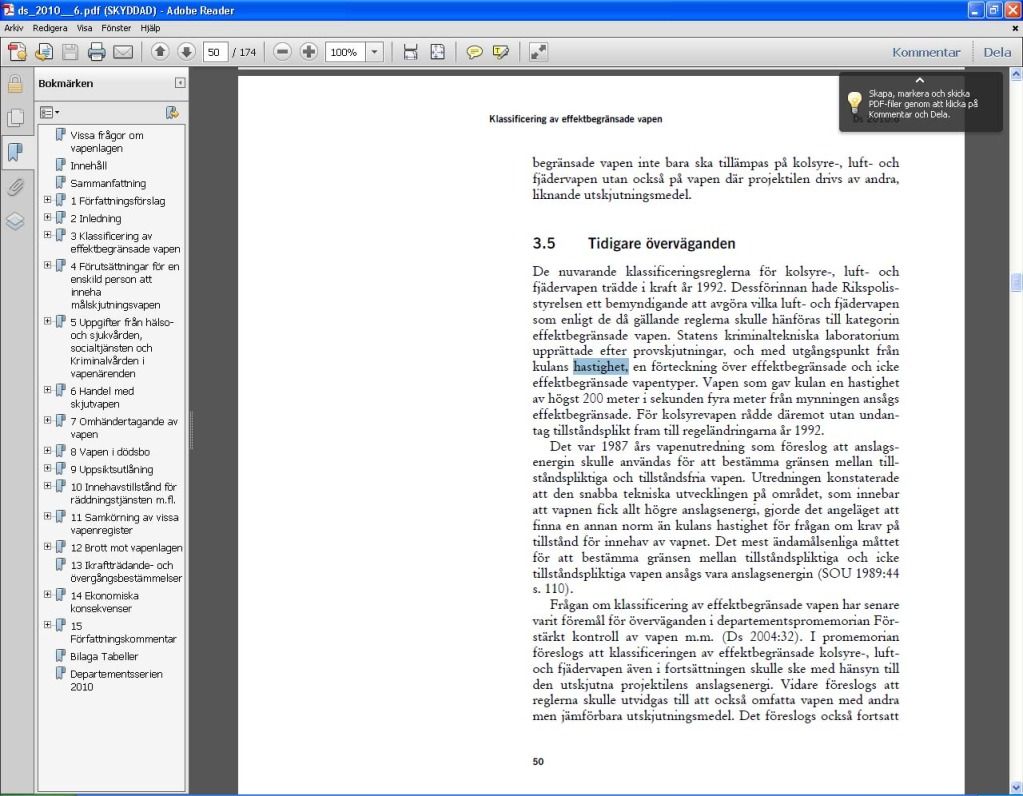Go to 'Vissa frågor om vapenlagen' bookmark
Image resolution: width=1023 pixels, height=796 pixels.
click(x=107, y=142)
